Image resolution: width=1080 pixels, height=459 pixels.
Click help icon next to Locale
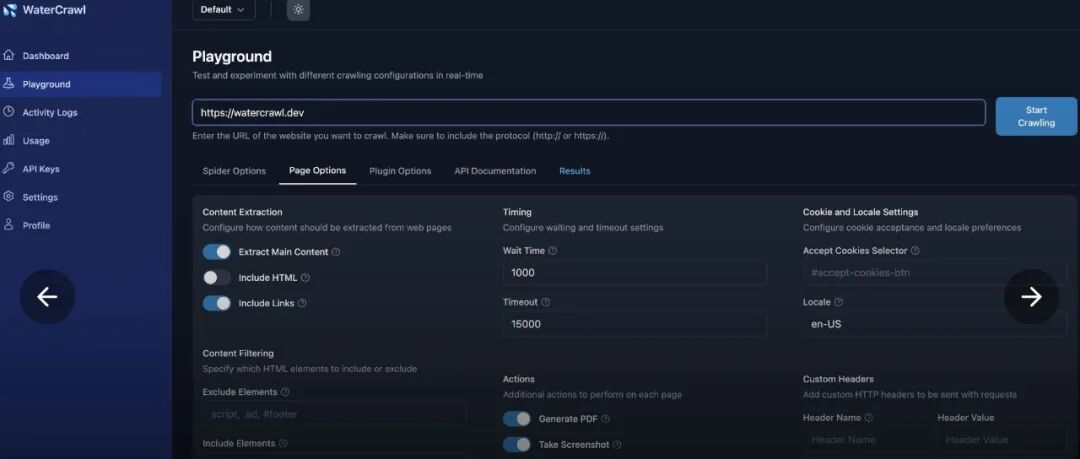[839, 302]
